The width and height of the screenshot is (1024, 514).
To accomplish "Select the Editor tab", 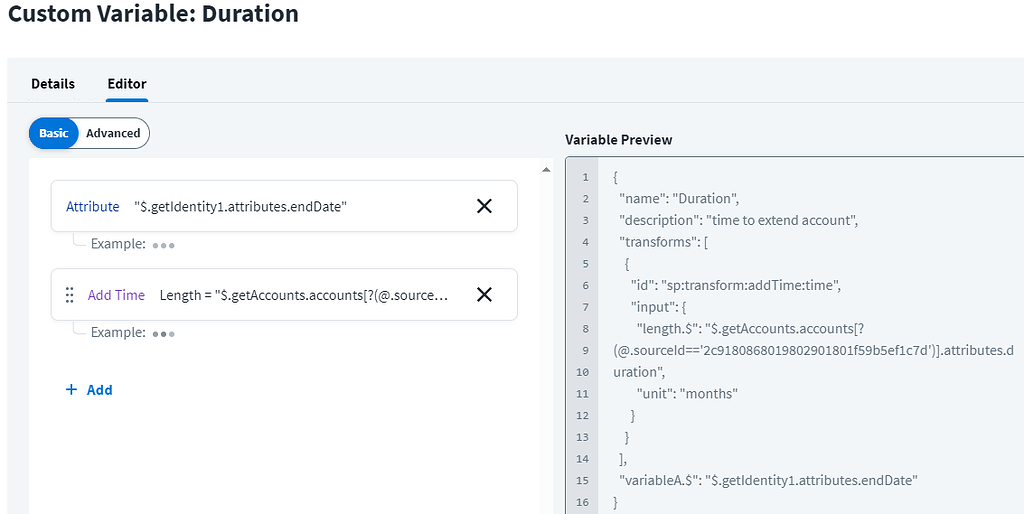I will pos(127,84).
